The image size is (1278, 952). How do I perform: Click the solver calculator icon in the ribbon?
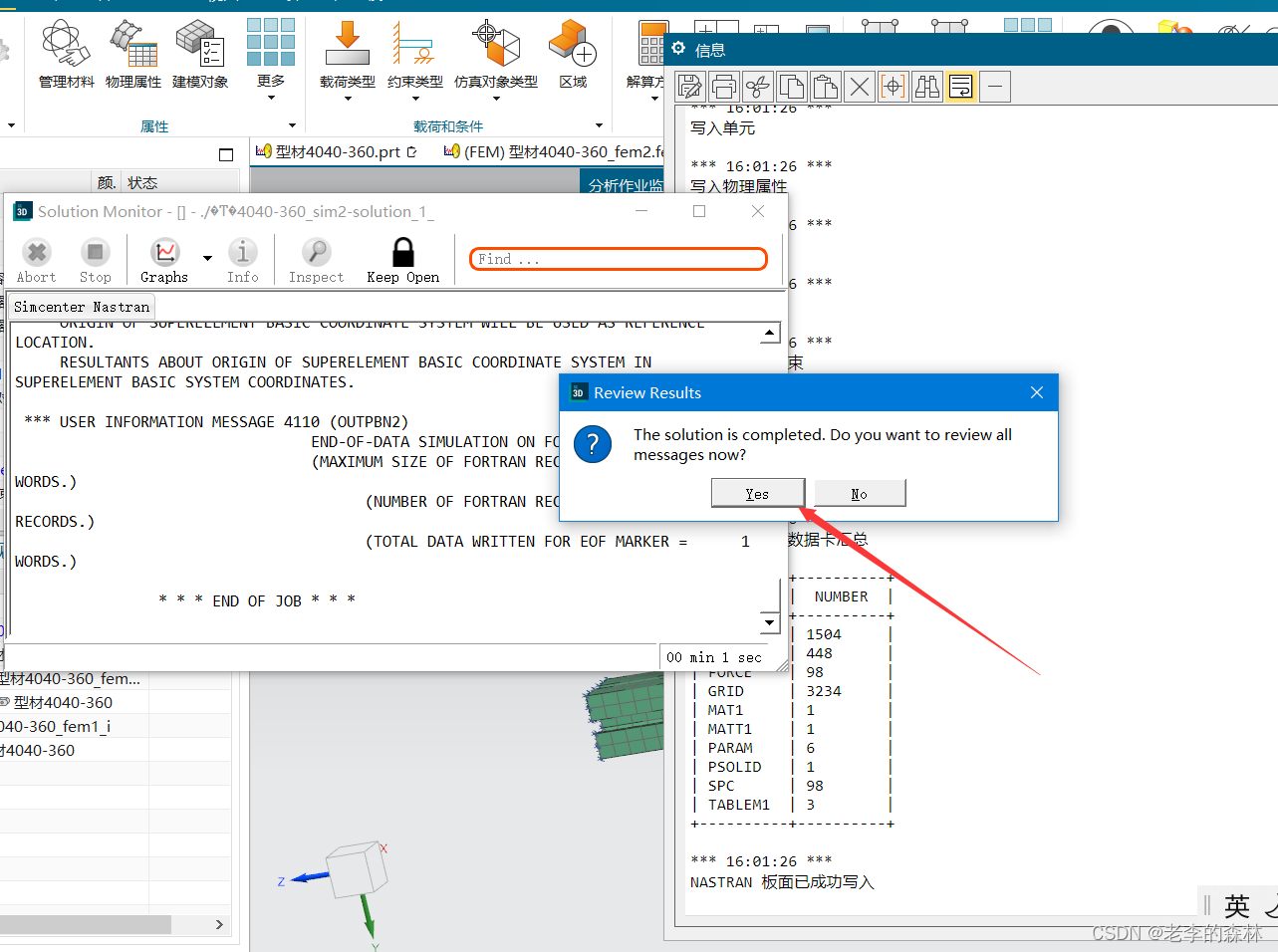coord(652,45)
